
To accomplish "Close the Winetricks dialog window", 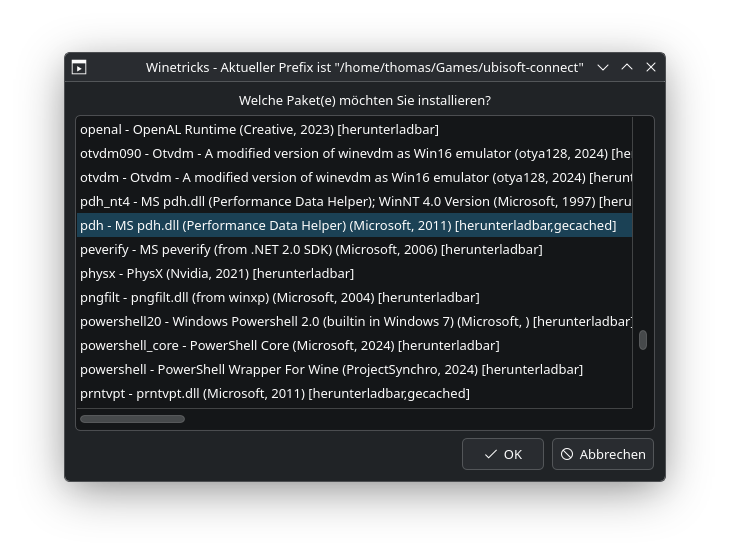I will click(651, 67).
